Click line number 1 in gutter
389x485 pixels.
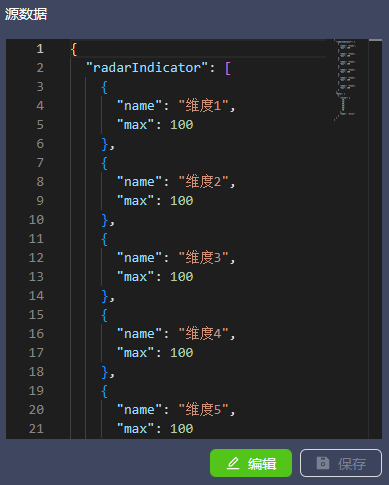tap(40, 49)
